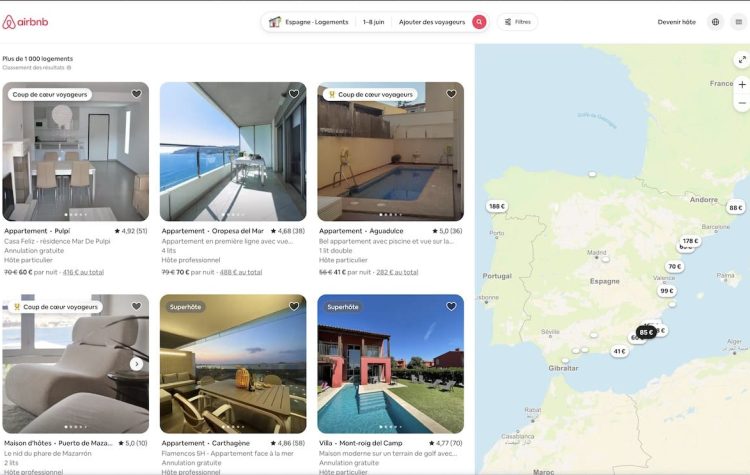Change dates 1–8 juin
This screenshot has height=475, width=750.
pos(373,22)
